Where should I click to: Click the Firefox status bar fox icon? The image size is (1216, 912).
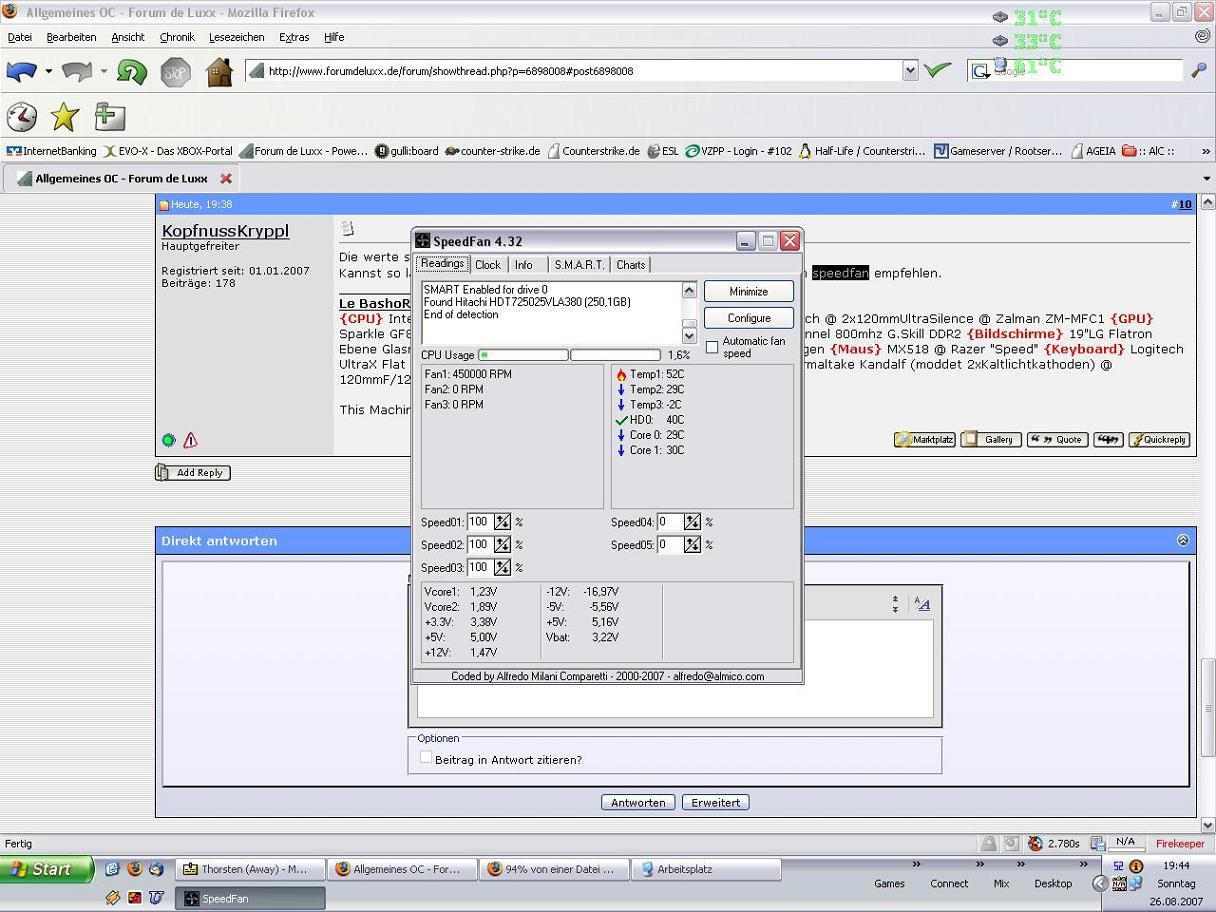point(1035,843)
